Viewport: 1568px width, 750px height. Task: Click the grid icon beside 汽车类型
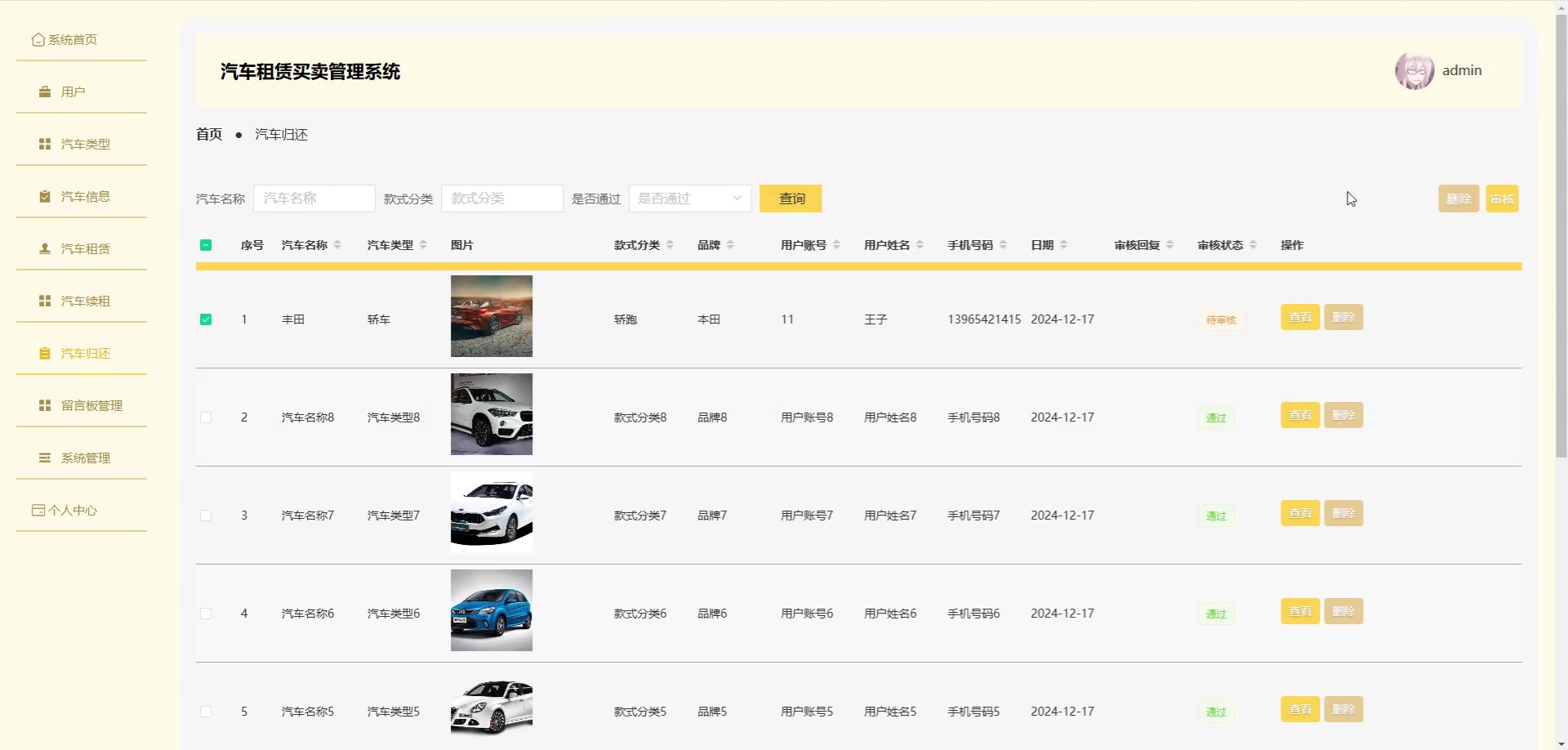click(x=45, y=145)
